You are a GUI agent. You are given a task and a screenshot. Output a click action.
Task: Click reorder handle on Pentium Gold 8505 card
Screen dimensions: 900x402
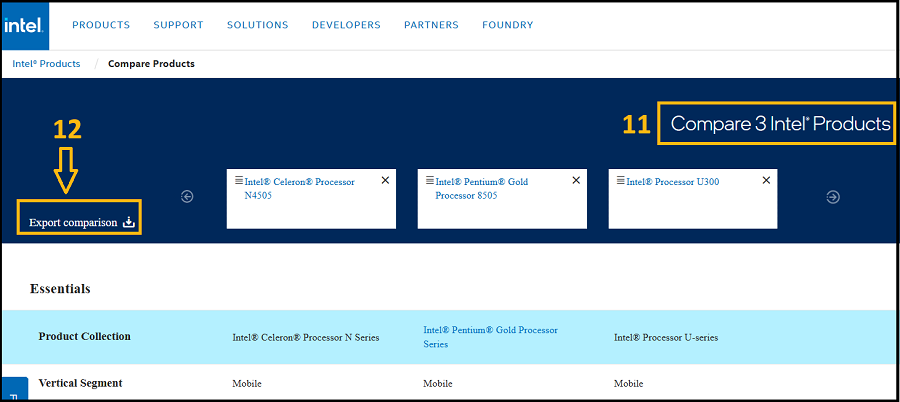coord(429,180)
